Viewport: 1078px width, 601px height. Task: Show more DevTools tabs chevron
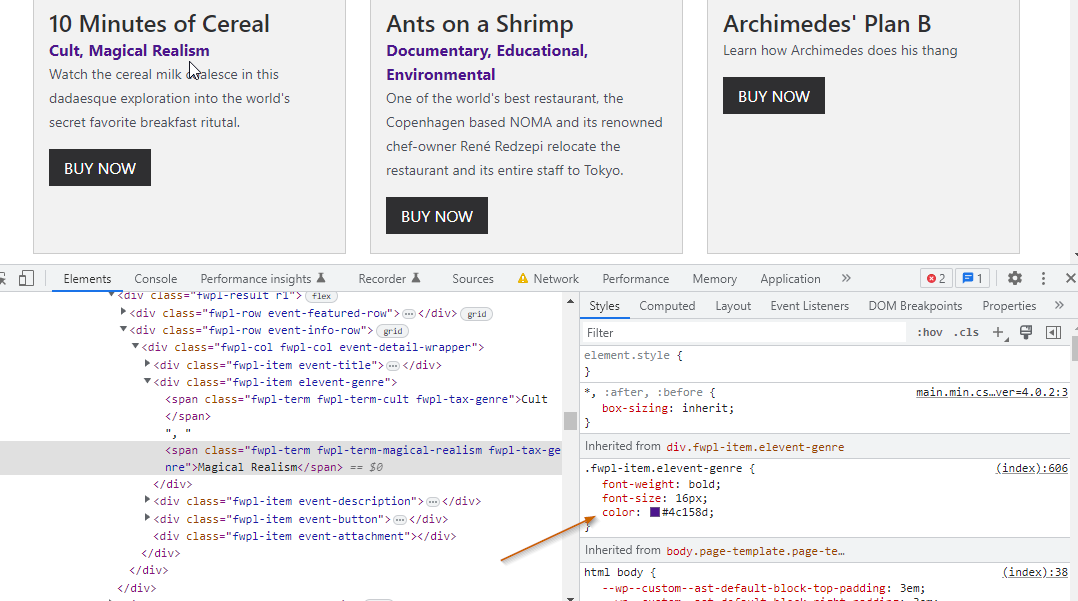click(x=846, y=278)
